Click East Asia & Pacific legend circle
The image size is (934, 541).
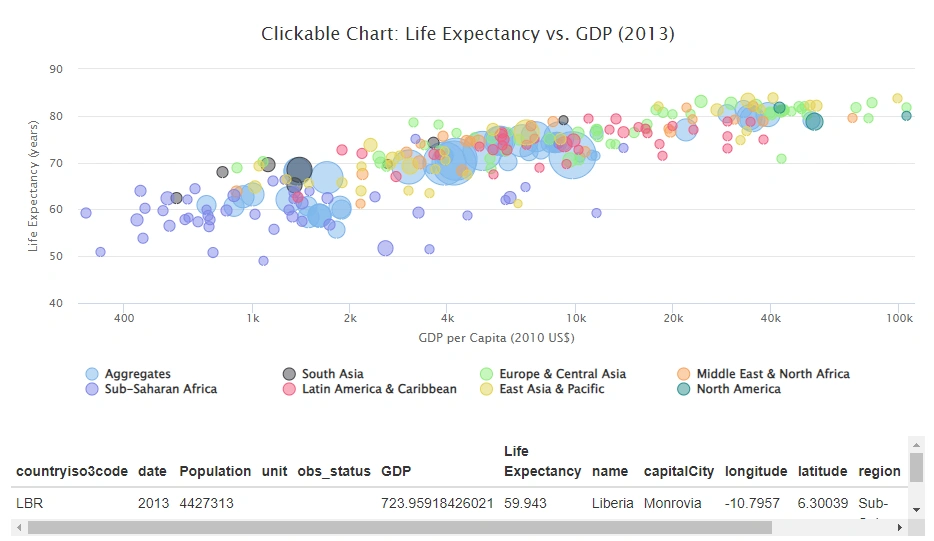pyautogui.click(x=487, y=389)
